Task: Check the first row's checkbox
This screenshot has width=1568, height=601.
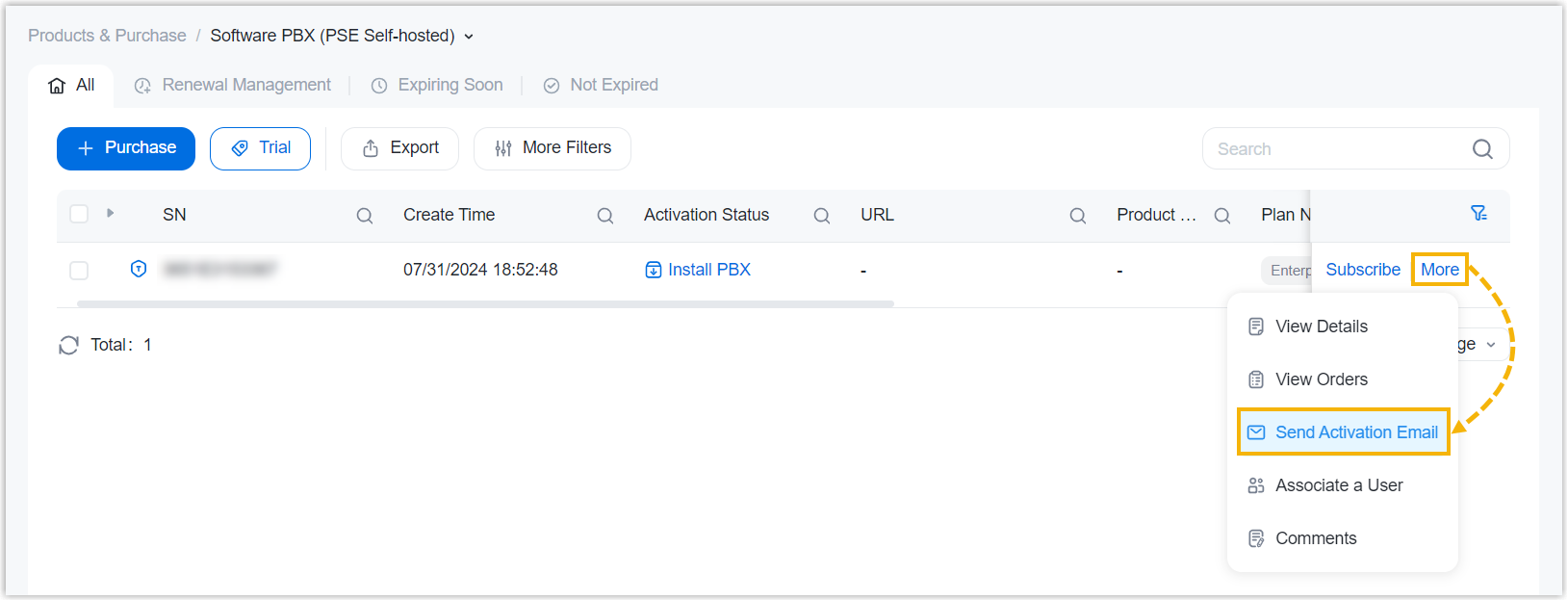Action: pyautogui.click(x=79, y=271)
